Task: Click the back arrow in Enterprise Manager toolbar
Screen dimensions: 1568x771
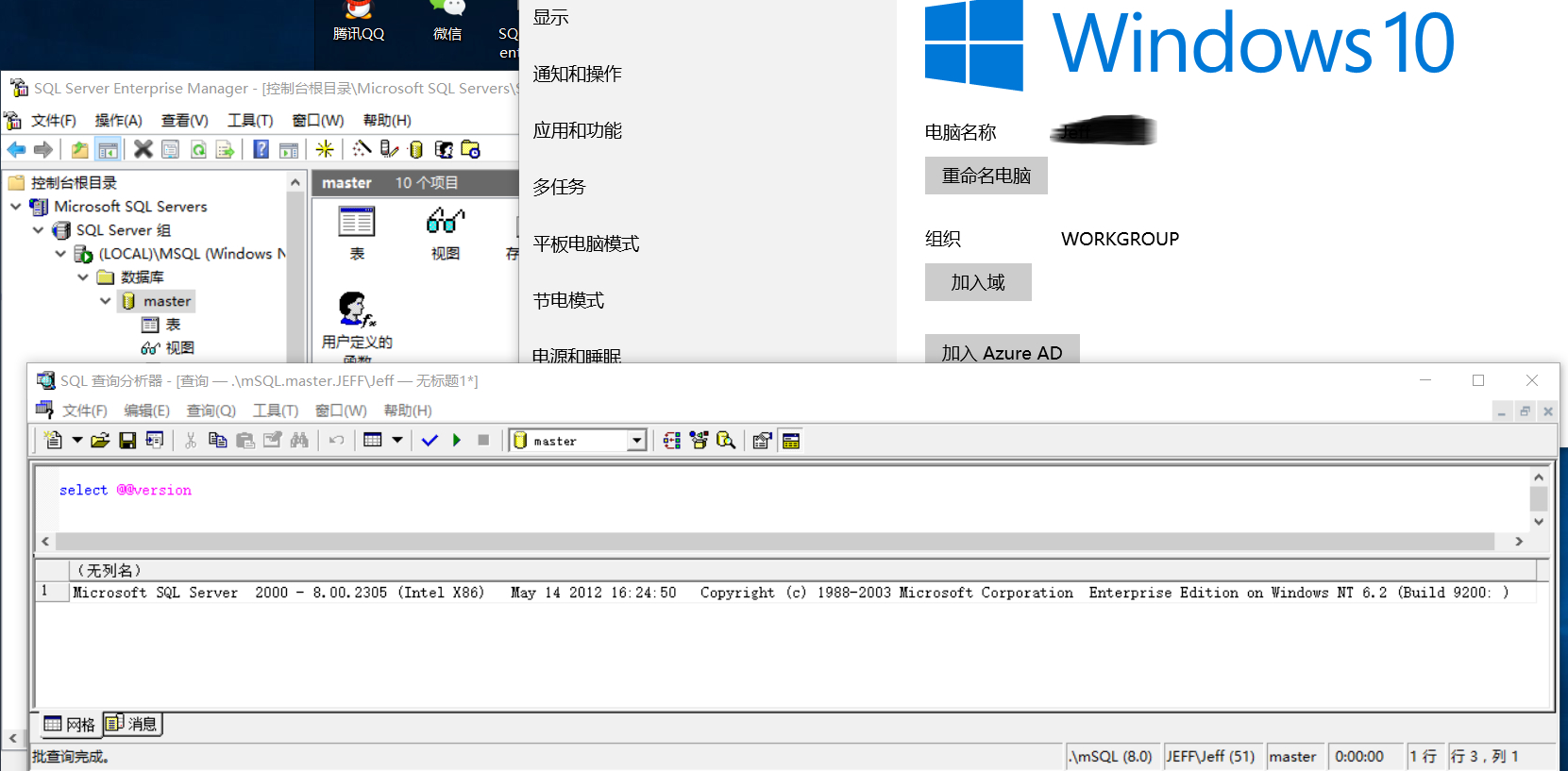Action: [x=16, y=149]
